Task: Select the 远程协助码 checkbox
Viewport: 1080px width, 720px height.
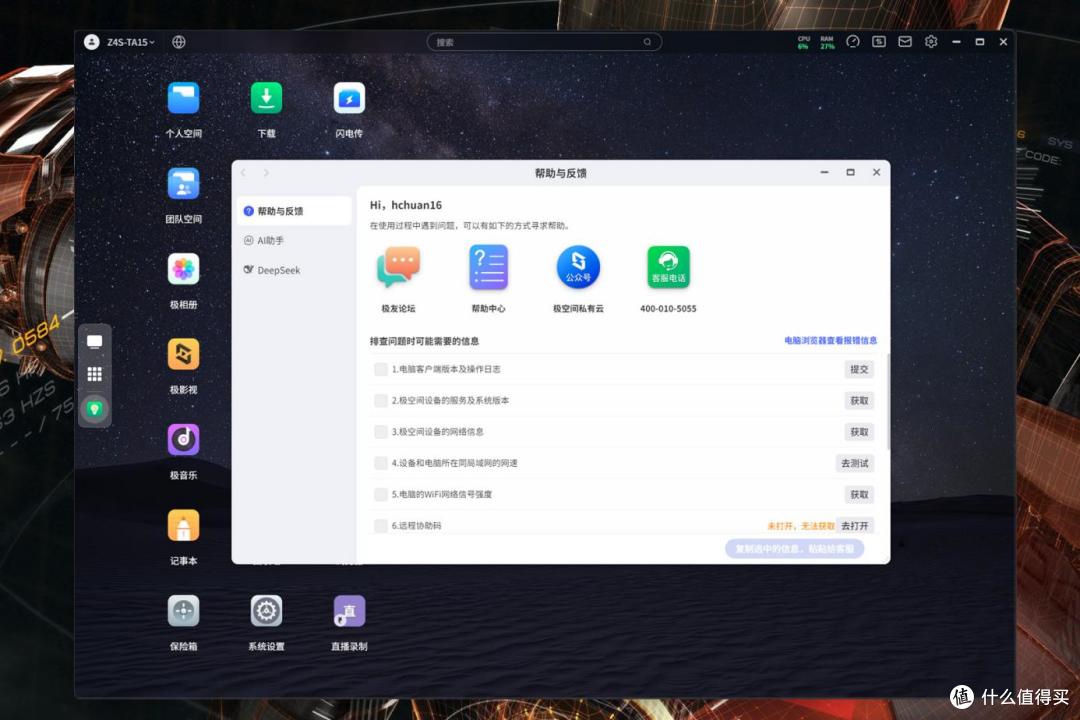Action: click(x=380, y=526)
